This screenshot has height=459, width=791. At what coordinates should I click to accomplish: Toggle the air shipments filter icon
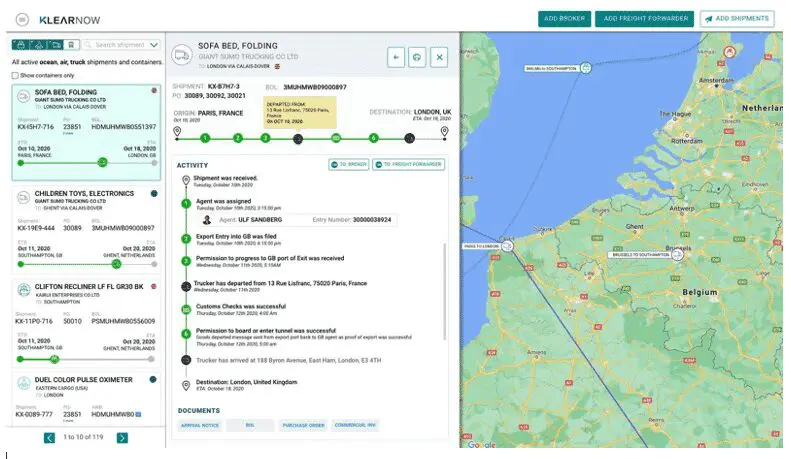[x=38, y=45]
